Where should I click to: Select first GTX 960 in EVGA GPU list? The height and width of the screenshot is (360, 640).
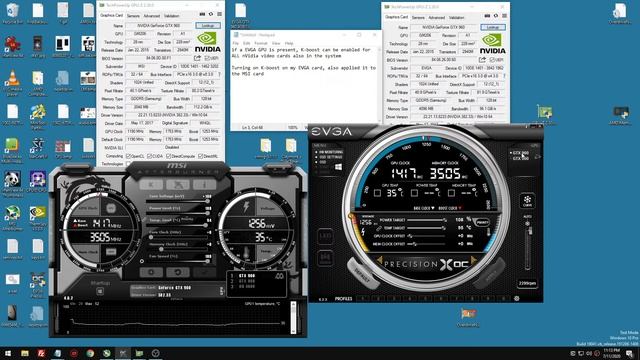pos(520,153)
